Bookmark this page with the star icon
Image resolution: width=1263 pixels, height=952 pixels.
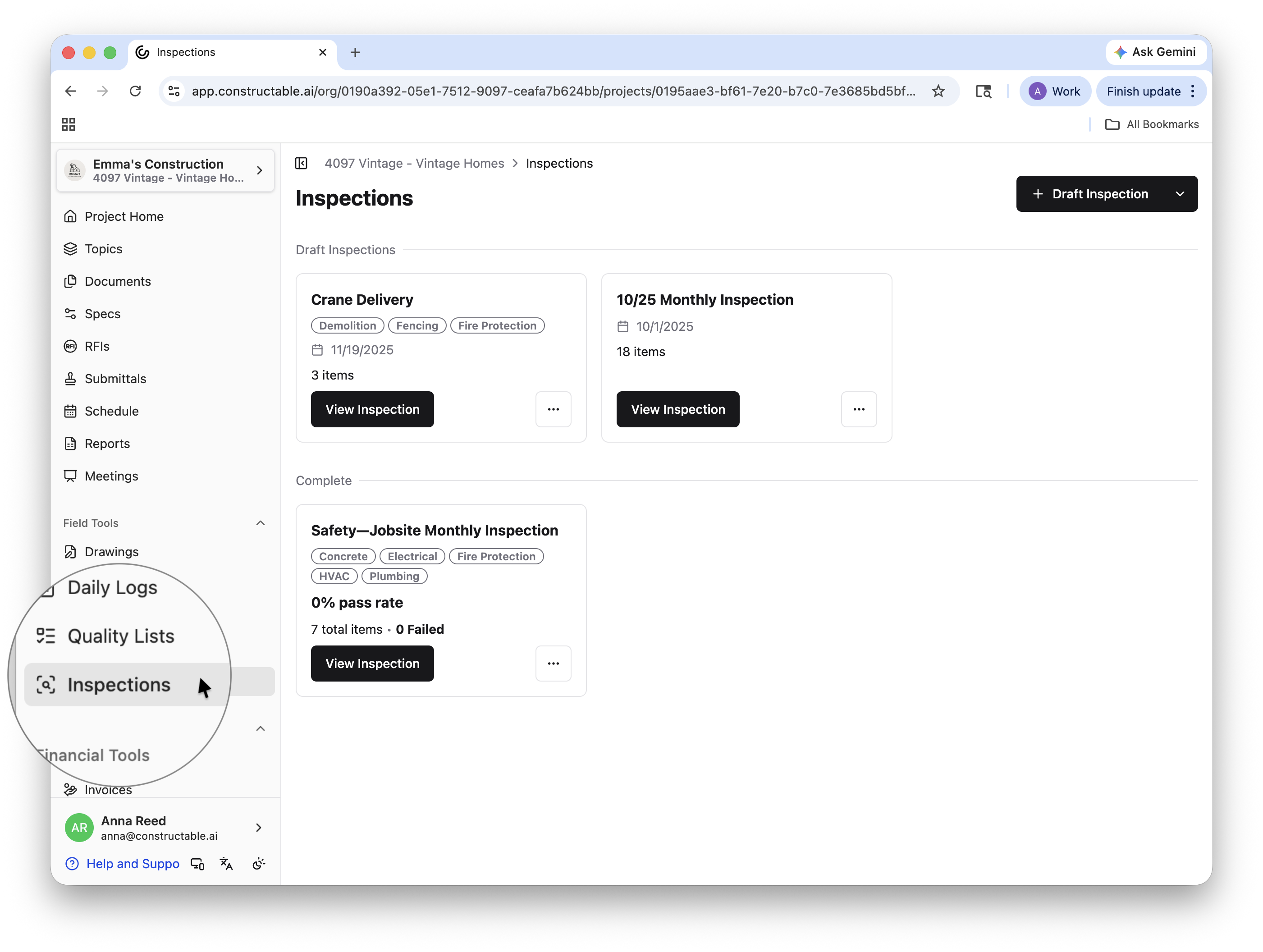938,92
